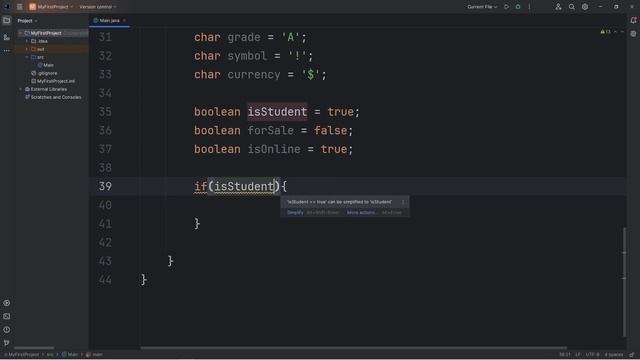Click the editor vertical scrollbar

(x=624, y=282)
